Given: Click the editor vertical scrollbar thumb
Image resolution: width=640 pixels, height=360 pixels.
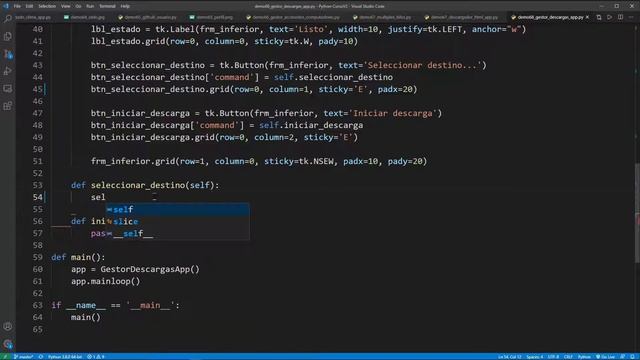Looking at the screenshot, I should (x=637, y=212).
